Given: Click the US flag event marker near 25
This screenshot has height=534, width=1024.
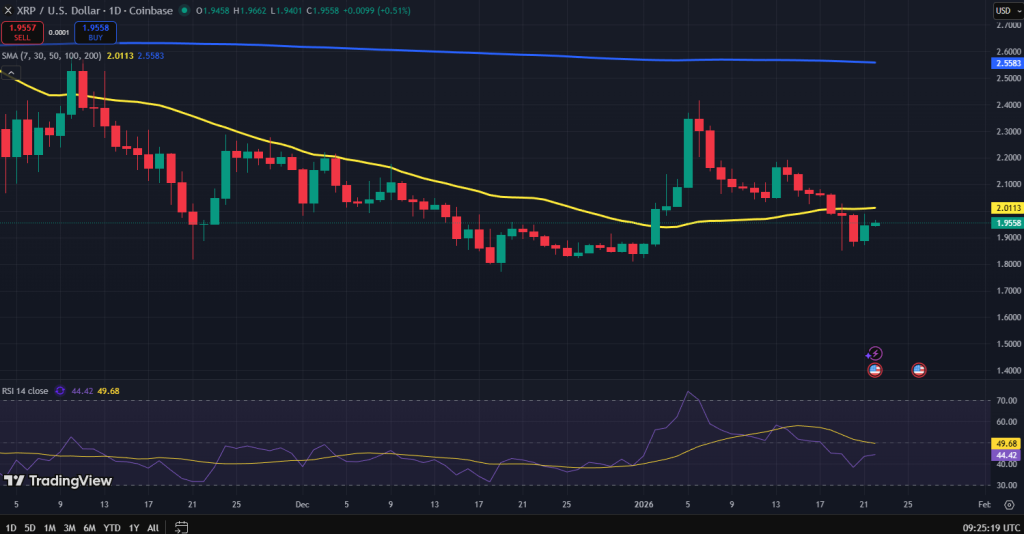Looking at the screenshot, I should tap(919, 370).
